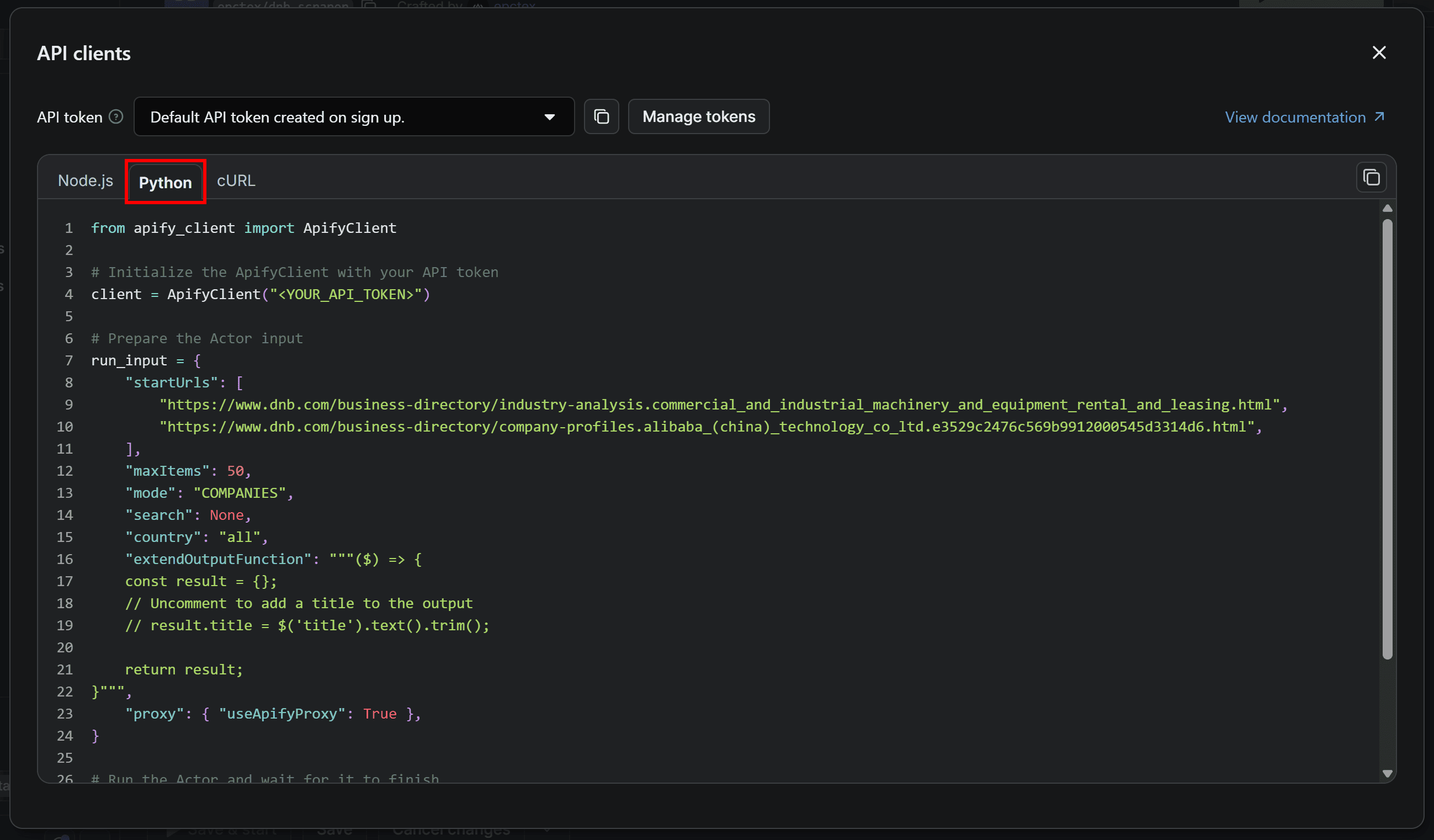The width and height of the screenshot is (1434, 840).
Task: Click the "API clients" dialog title
Action: coord(84,54)
